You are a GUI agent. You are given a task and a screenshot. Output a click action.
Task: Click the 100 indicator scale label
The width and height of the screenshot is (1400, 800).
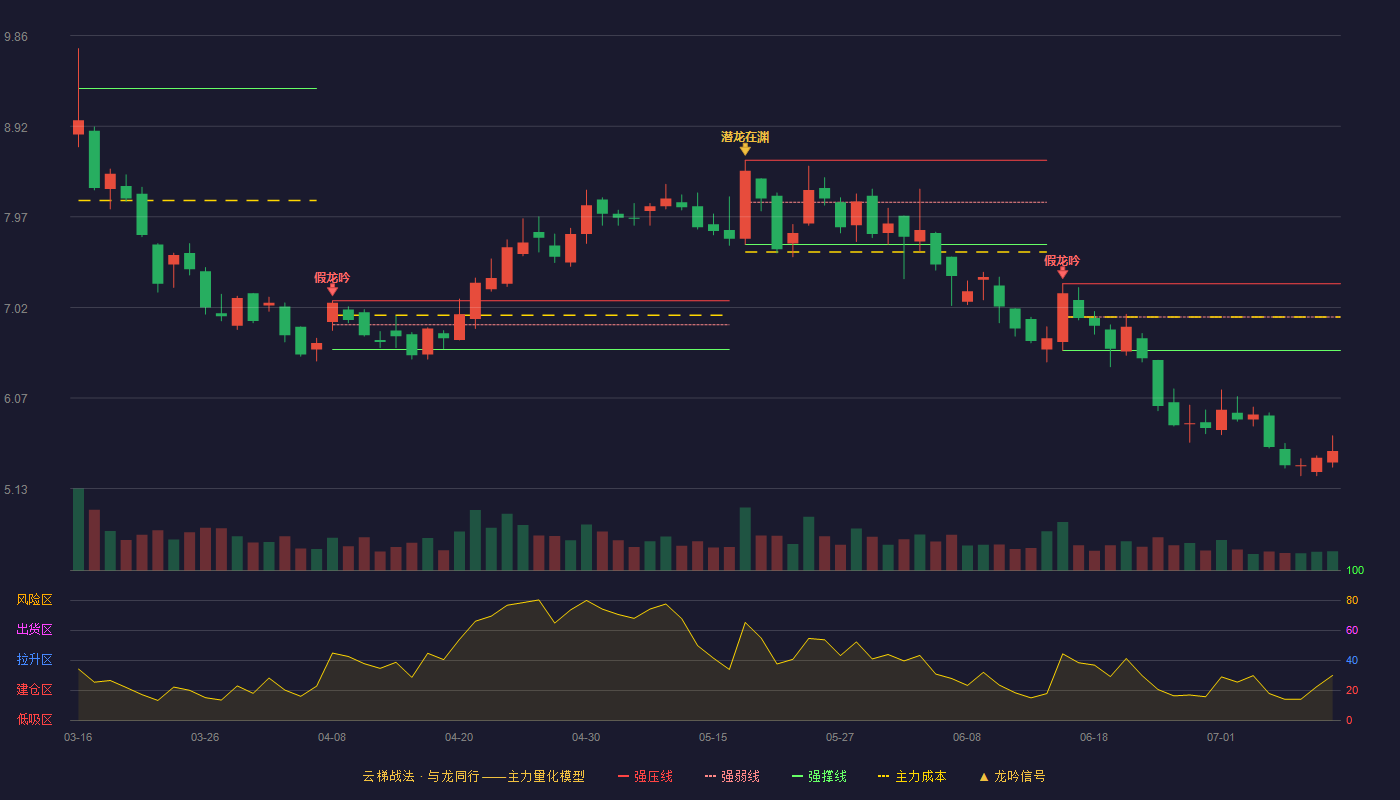click(x=1355, y=570)
